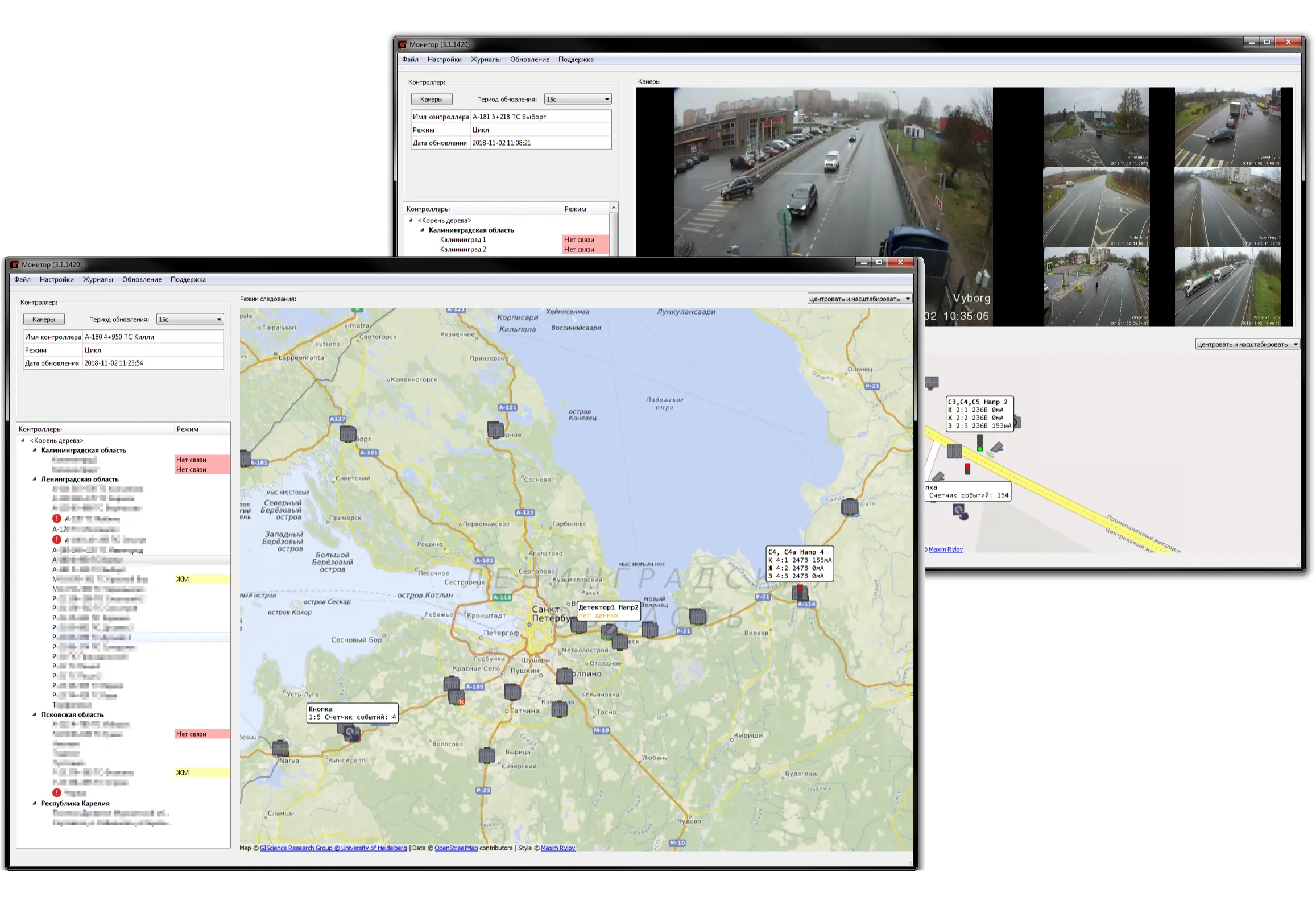The height and width of the screenshot is (901, 1316).
Task: Click the 2018-11-02 11:23:54 update date cell
Action: tap(153, 363)
